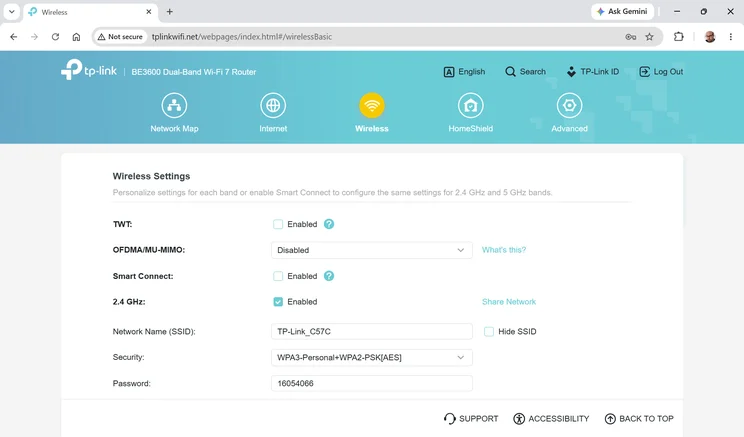The image size is (744, 437).
Task: Open the HomeShield section icon
Action: [x=470, y=105]
